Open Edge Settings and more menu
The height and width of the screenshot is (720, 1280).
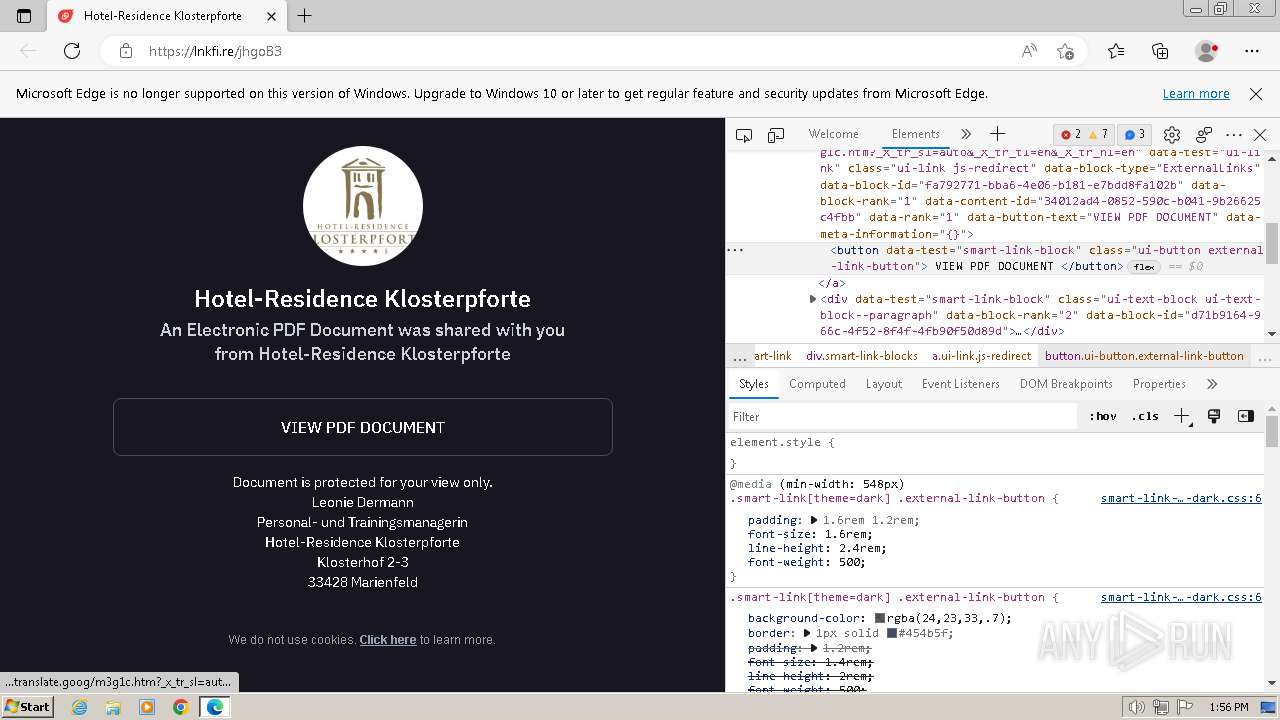click(x=1252, y=51)
